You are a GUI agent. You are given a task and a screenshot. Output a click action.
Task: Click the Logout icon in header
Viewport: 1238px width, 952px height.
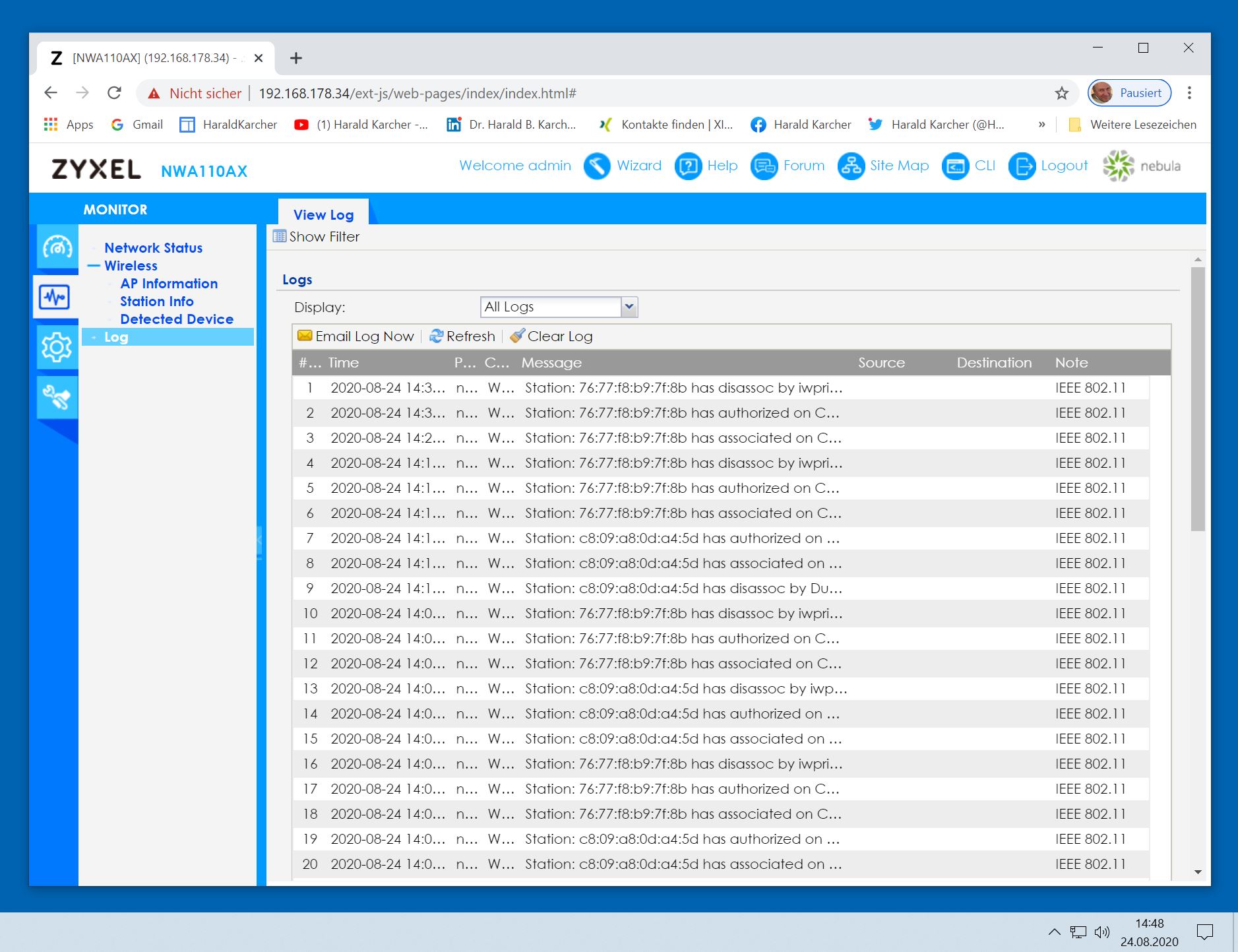[x=1022, y=166]
